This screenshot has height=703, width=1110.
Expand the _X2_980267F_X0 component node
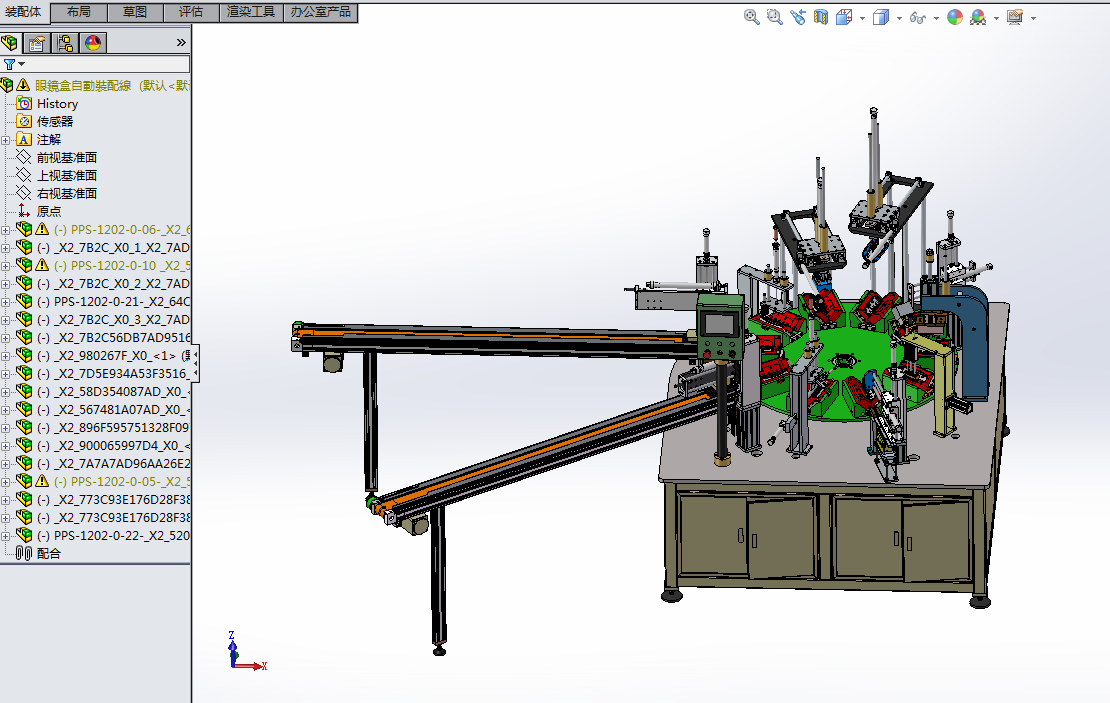[x=6, y=356]
